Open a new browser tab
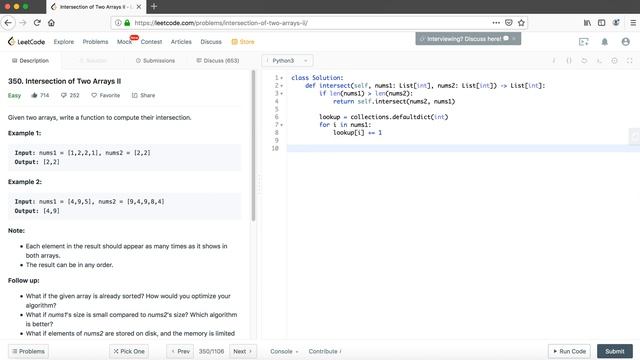The width and height of the screenshot is (640, 360). (154, 7)
